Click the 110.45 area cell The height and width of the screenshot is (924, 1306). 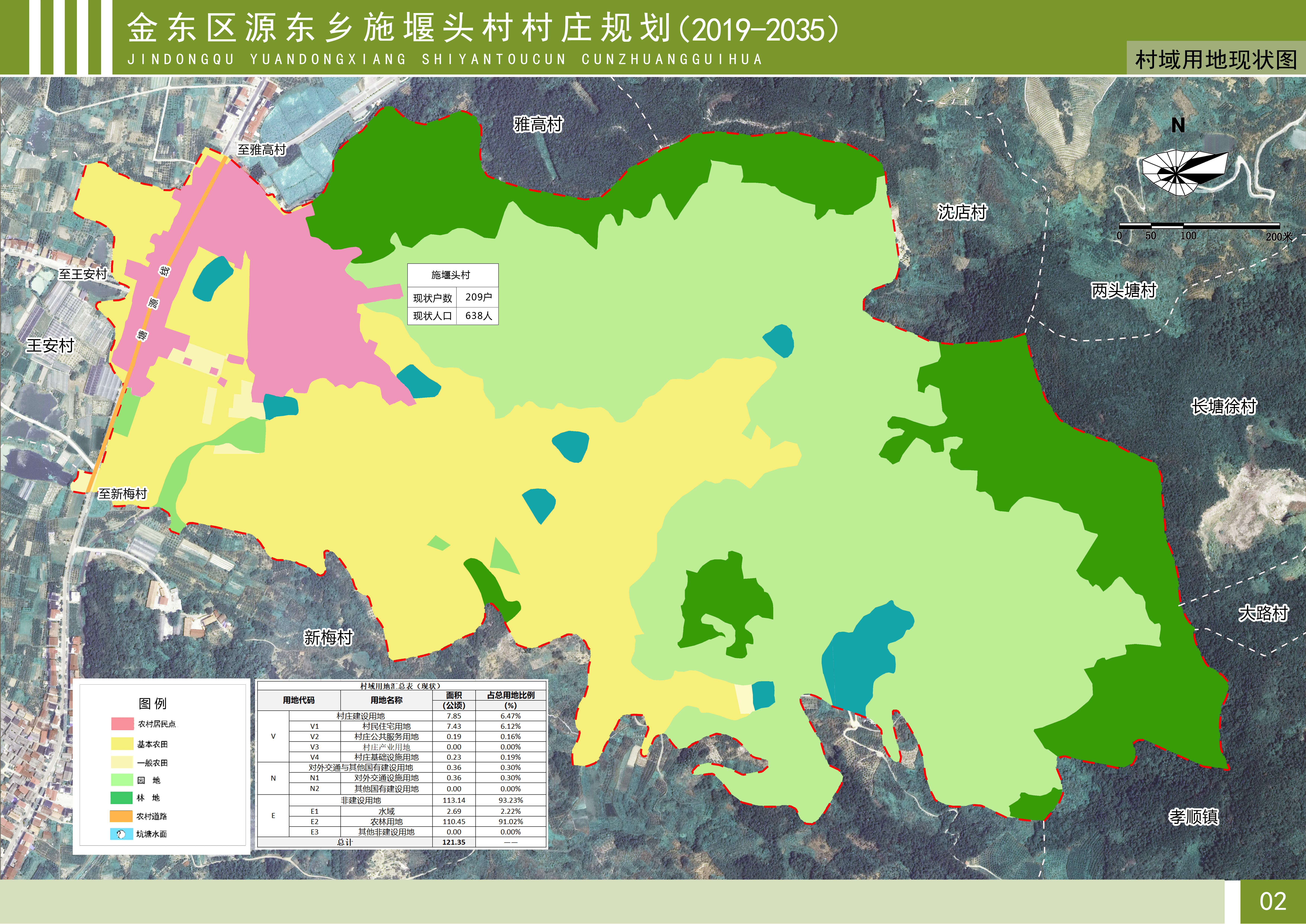pos(454,821)
